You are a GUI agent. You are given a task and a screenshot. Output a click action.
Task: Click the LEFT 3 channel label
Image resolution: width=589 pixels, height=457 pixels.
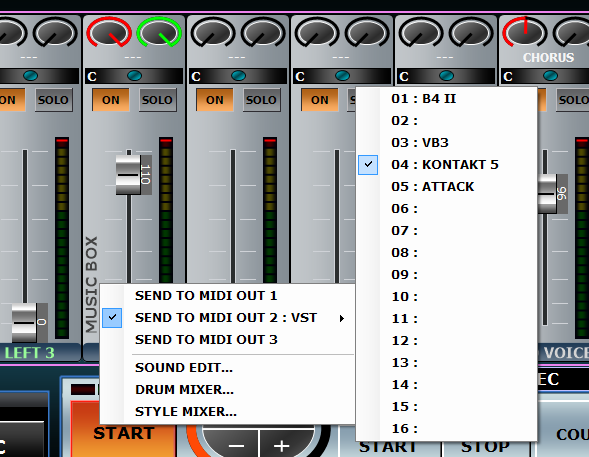(x=29, y=353)
